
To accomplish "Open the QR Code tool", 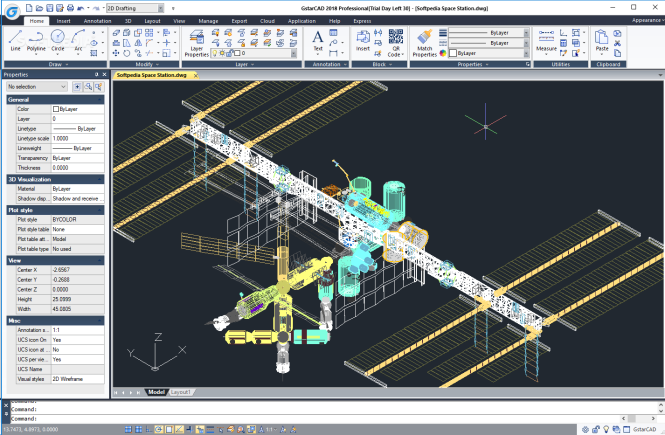I will point(395,42).
